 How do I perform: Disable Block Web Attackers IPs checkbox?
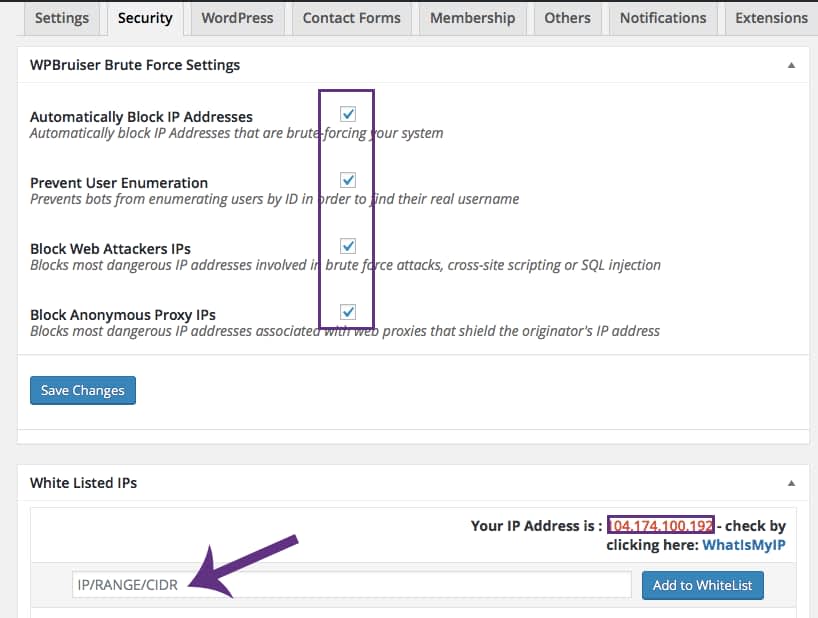pyautogui.click(x=348, y=245)
